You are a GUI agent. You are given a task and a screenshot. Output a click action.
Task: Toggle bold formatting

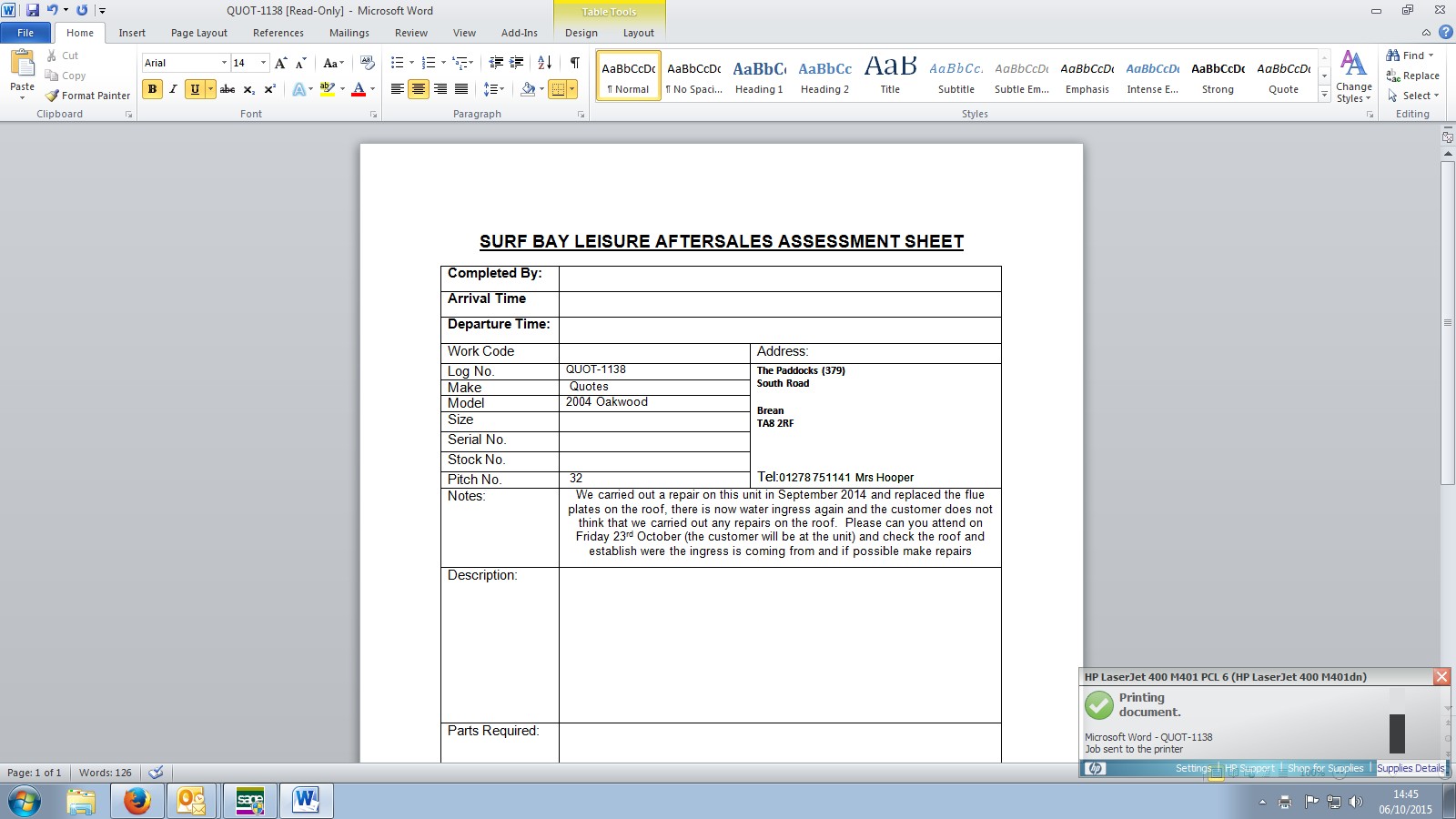click(x=152, y=89)
